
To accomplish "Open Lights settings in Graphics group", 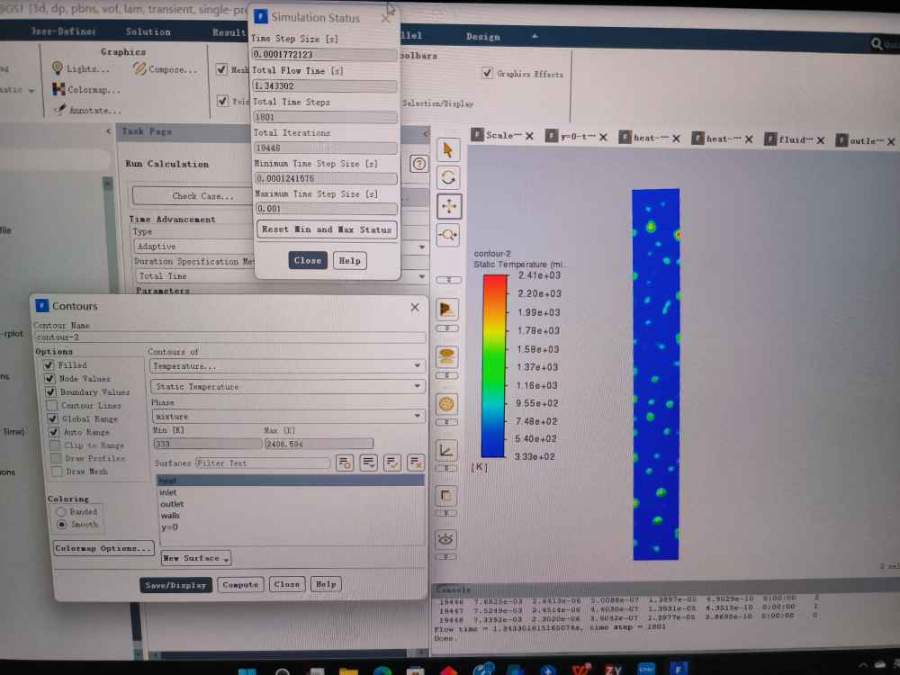I will point(80,69).
